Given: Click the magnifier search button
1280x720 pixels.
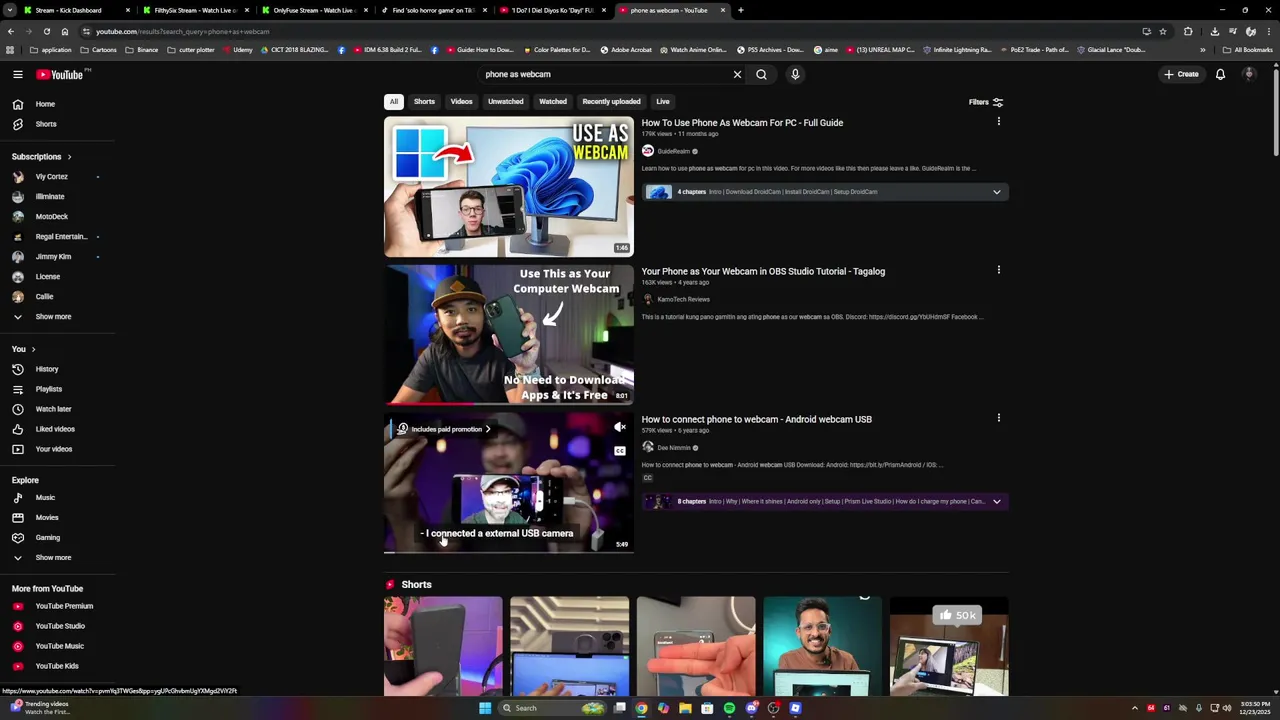Looking at the screenshot, I should pos(761,74).
